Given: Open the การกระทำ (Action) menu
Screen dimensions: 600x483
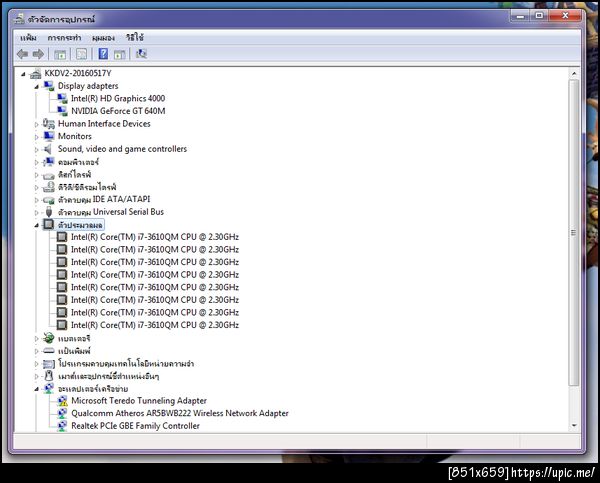Looking at the screenshot, I should 64,38.
